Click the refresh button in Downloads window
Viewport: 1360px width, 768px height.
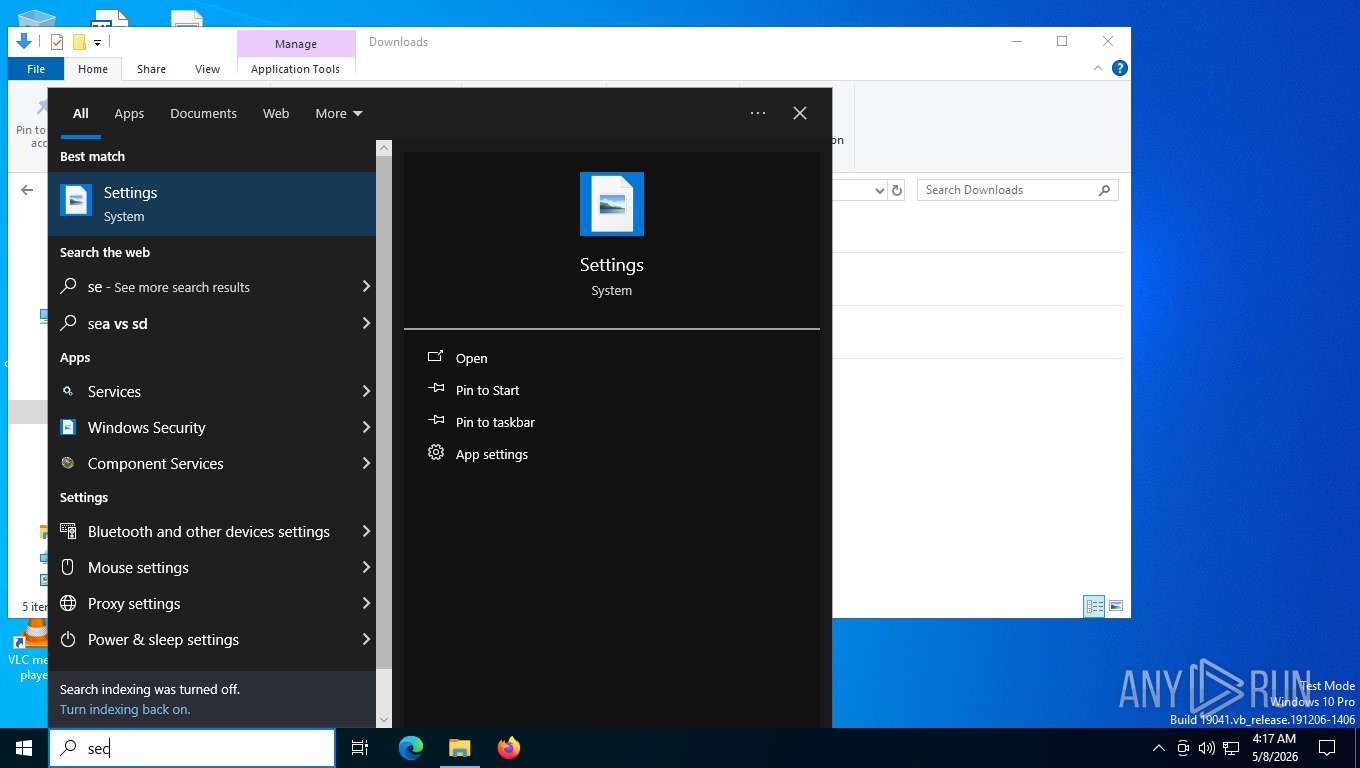click(897, 190)
